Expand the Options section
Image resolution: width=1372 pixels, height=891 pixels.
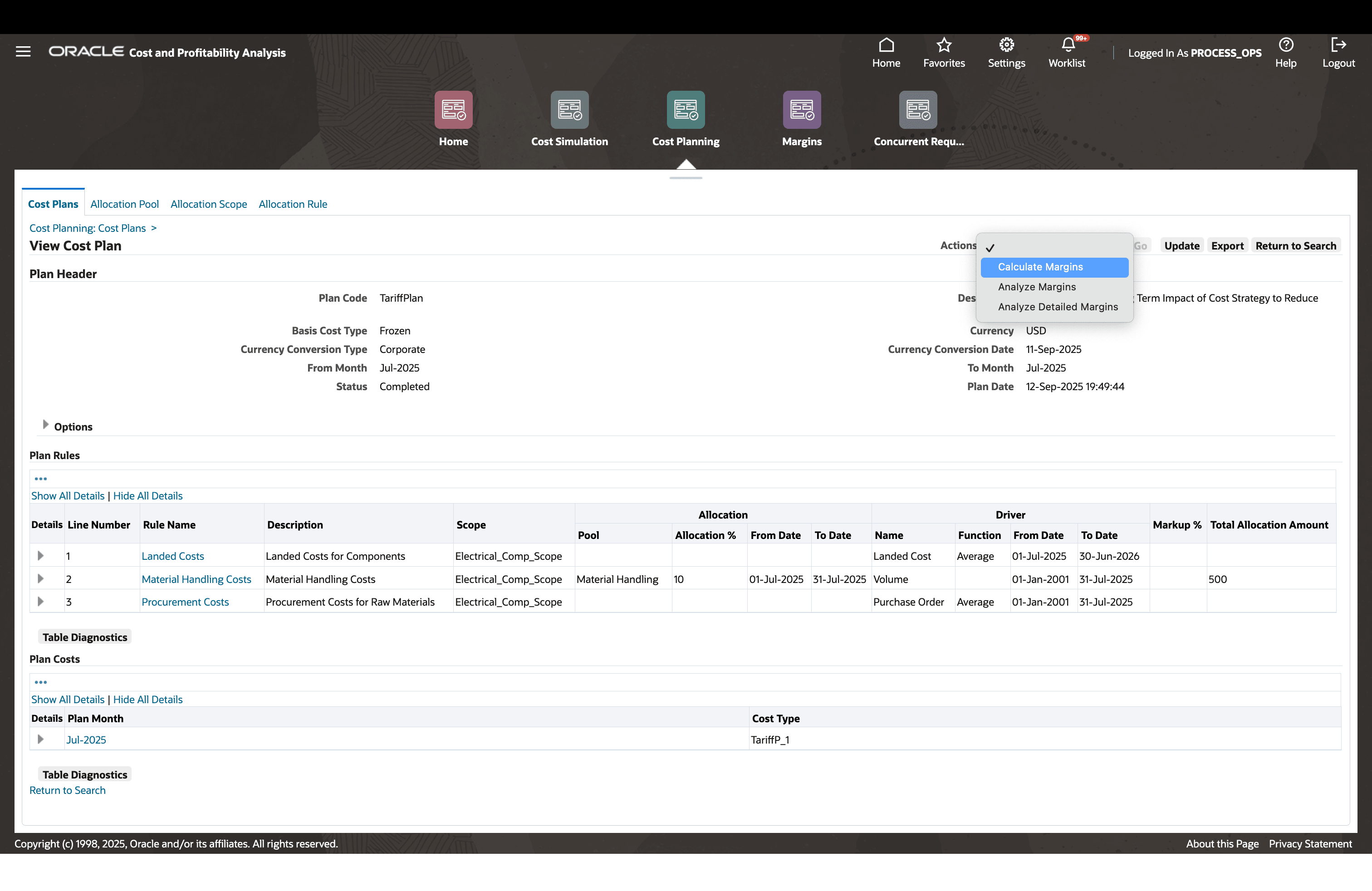tap(45, 425)
